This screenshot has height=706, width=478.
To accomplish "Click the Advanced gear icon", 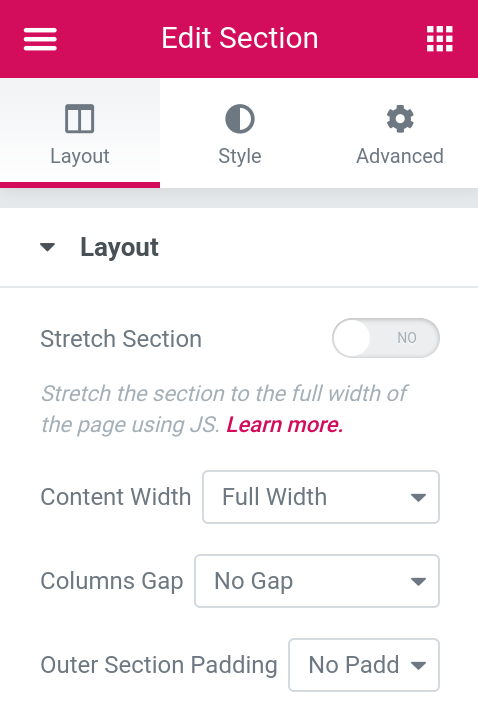I will tap(400, 119).
